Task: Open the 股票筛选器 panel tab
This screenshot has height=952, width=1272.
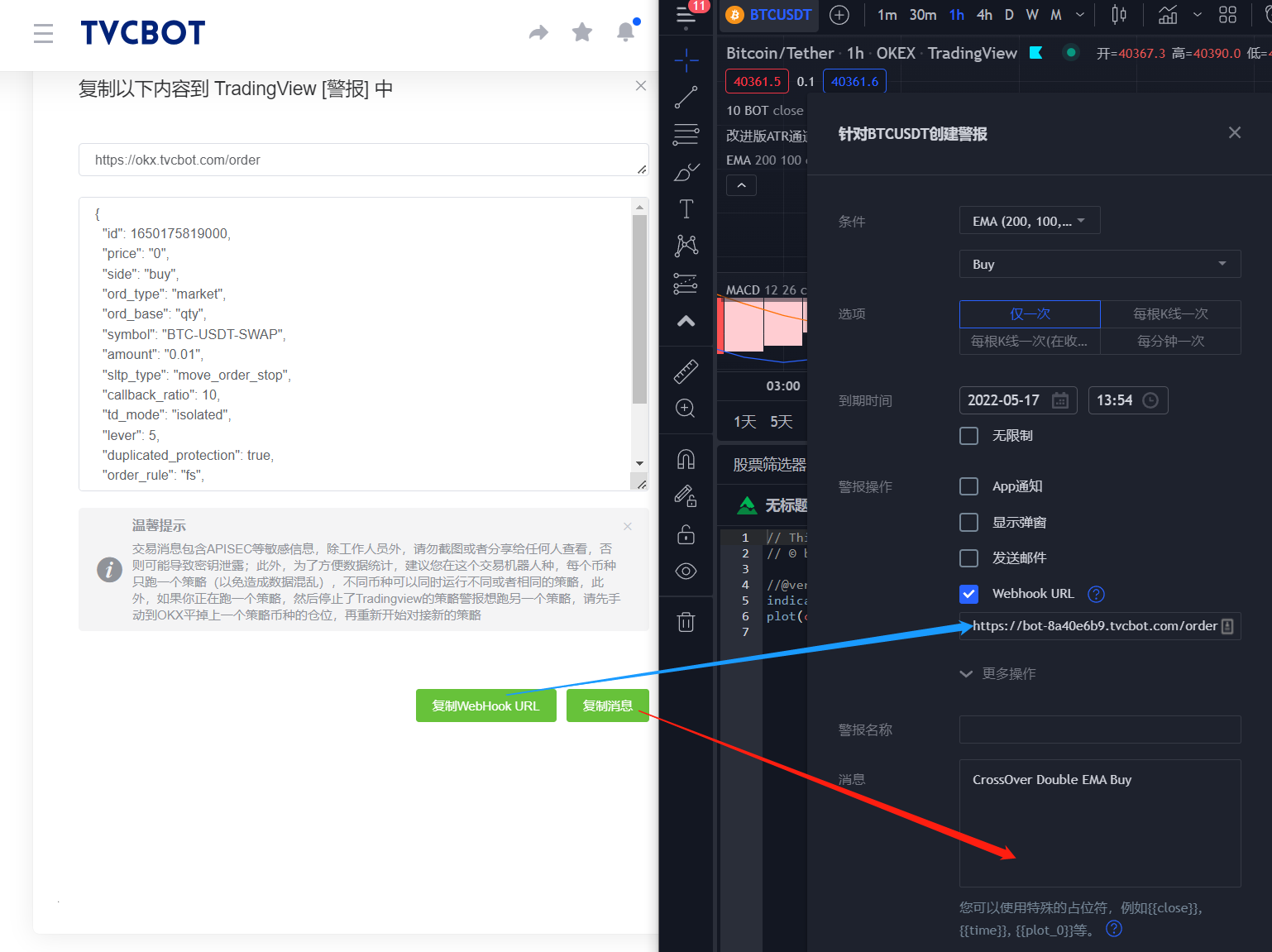Action: point(769,465)
